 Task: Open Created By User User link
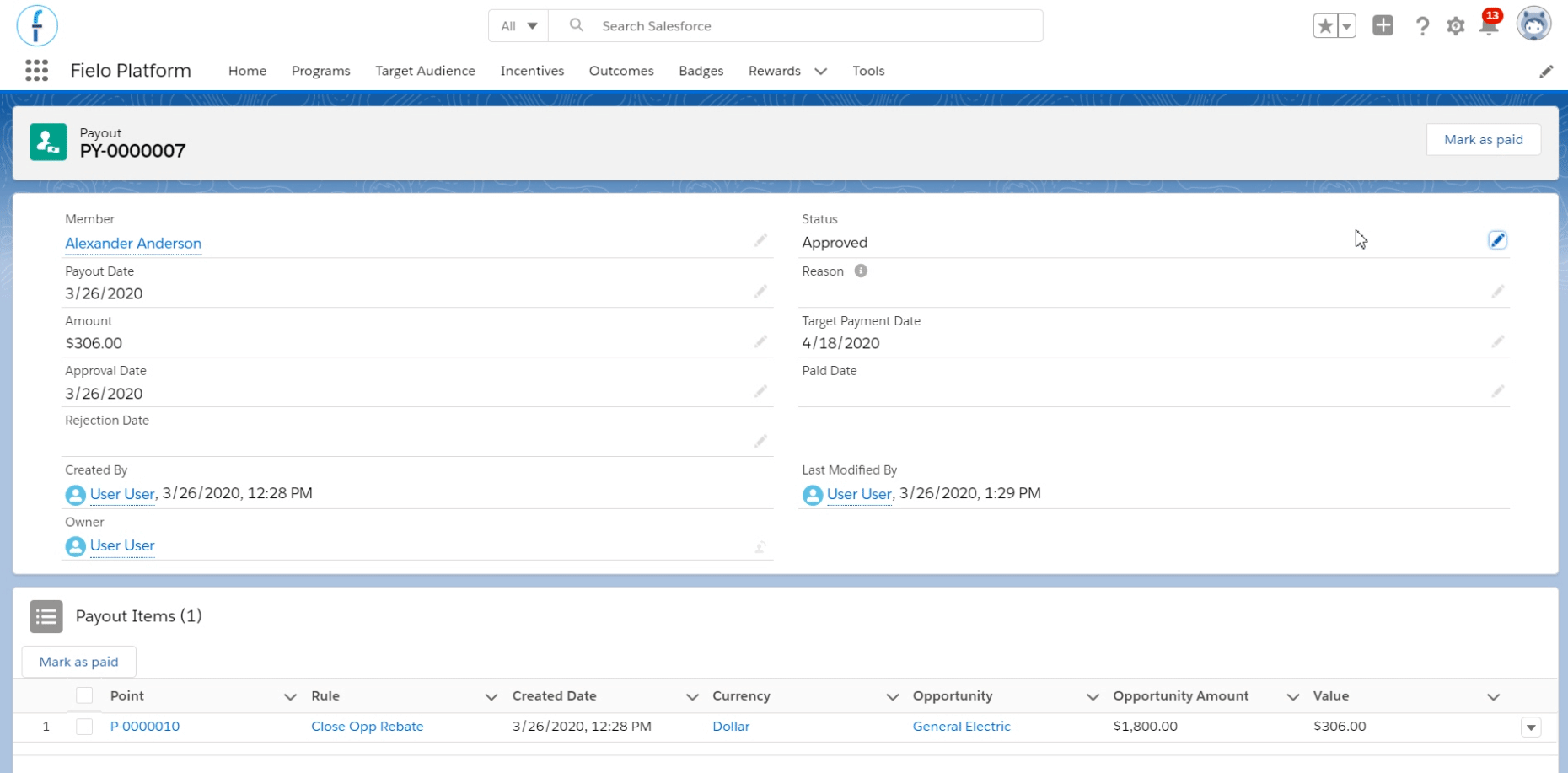click(x=122, y=494)
